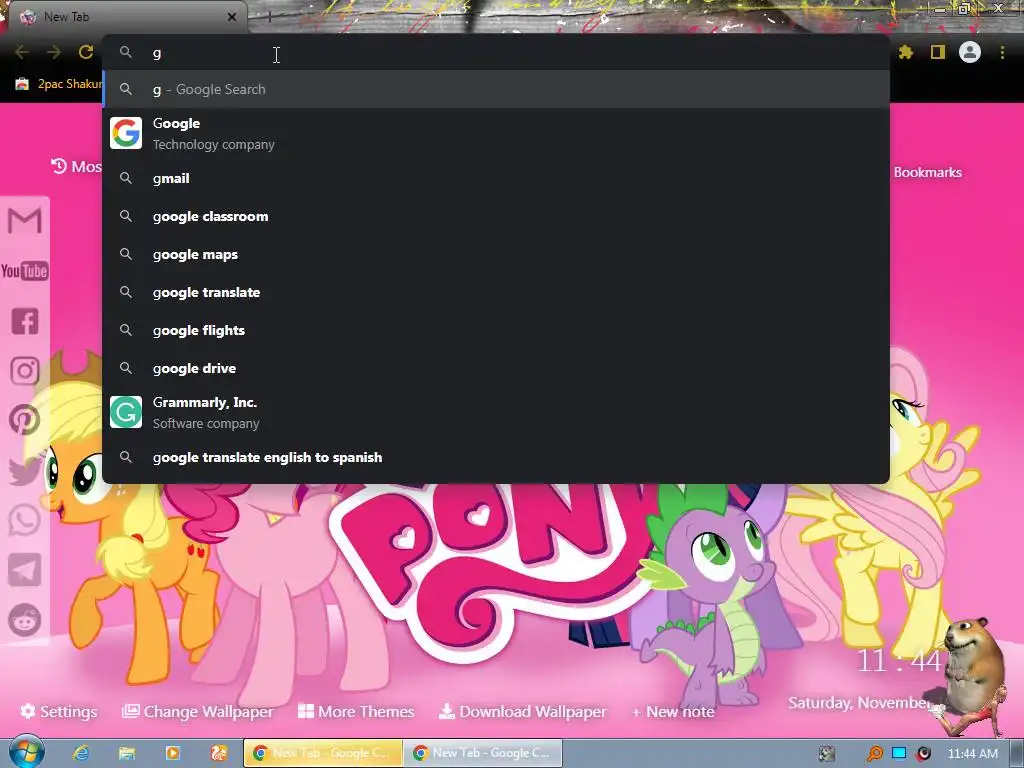Open Facebook sidebar shortcut

tap(25, 321)
